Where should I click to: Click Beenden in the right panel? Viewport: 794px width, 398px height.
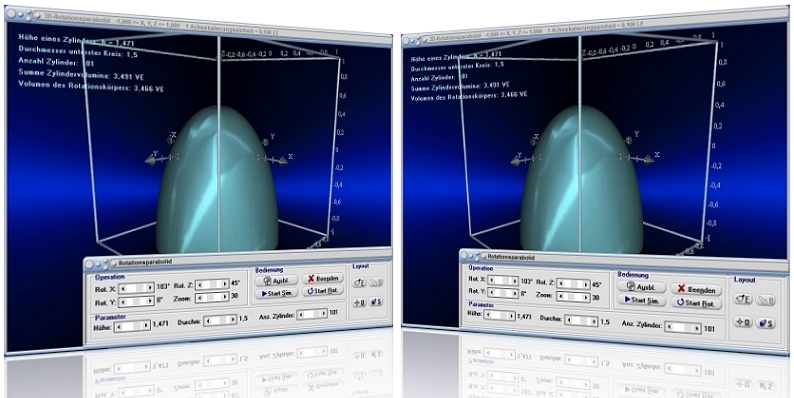(696, 290)
